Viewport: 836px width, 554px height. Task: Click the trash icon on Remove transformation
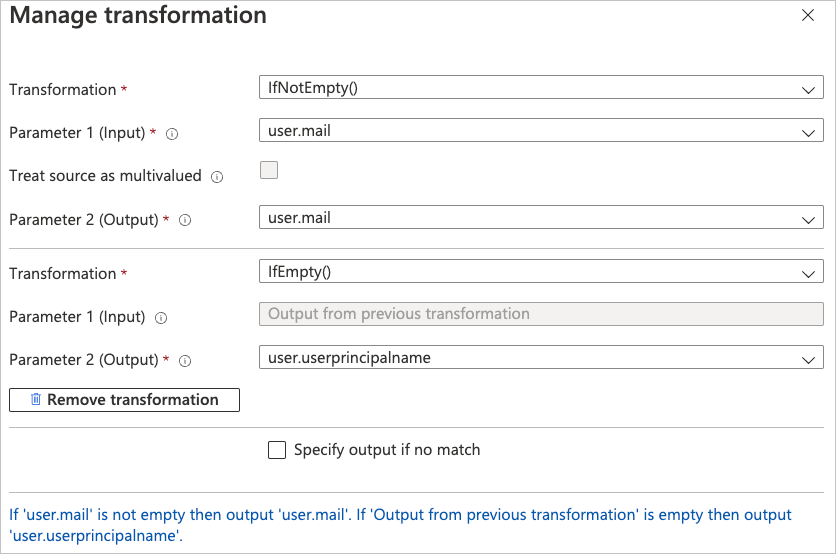(36, 400)
